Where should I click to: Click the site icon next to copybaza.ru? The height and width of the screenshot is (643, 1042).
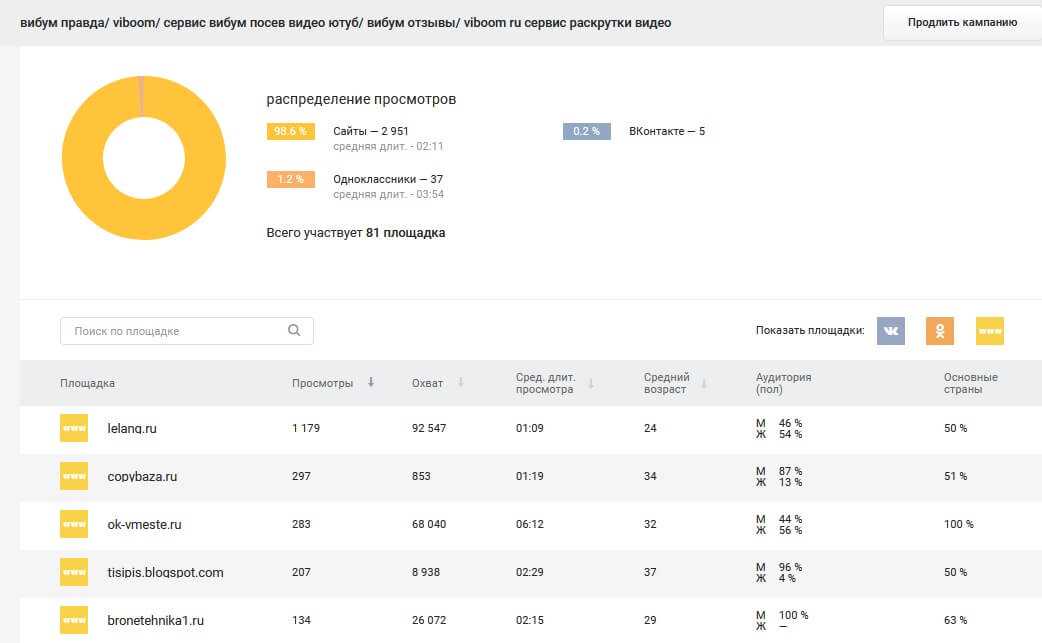[74, 476]
